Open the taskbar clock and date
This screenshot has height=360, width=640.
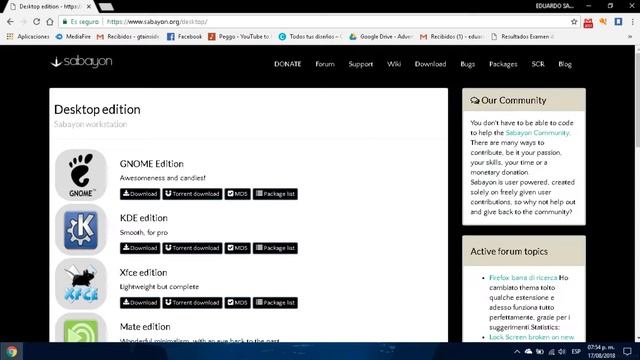coord(601,351)
